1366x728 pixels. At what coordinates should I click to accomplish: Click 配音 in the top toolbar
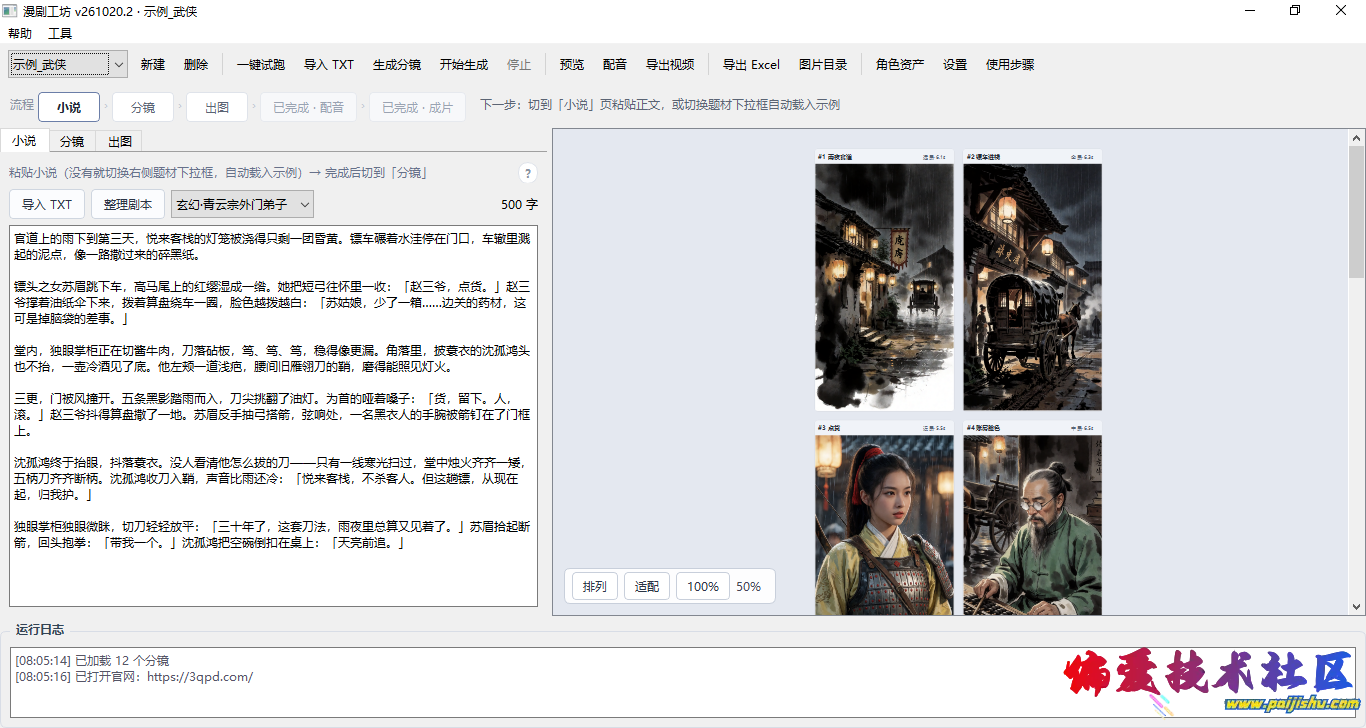615,65
